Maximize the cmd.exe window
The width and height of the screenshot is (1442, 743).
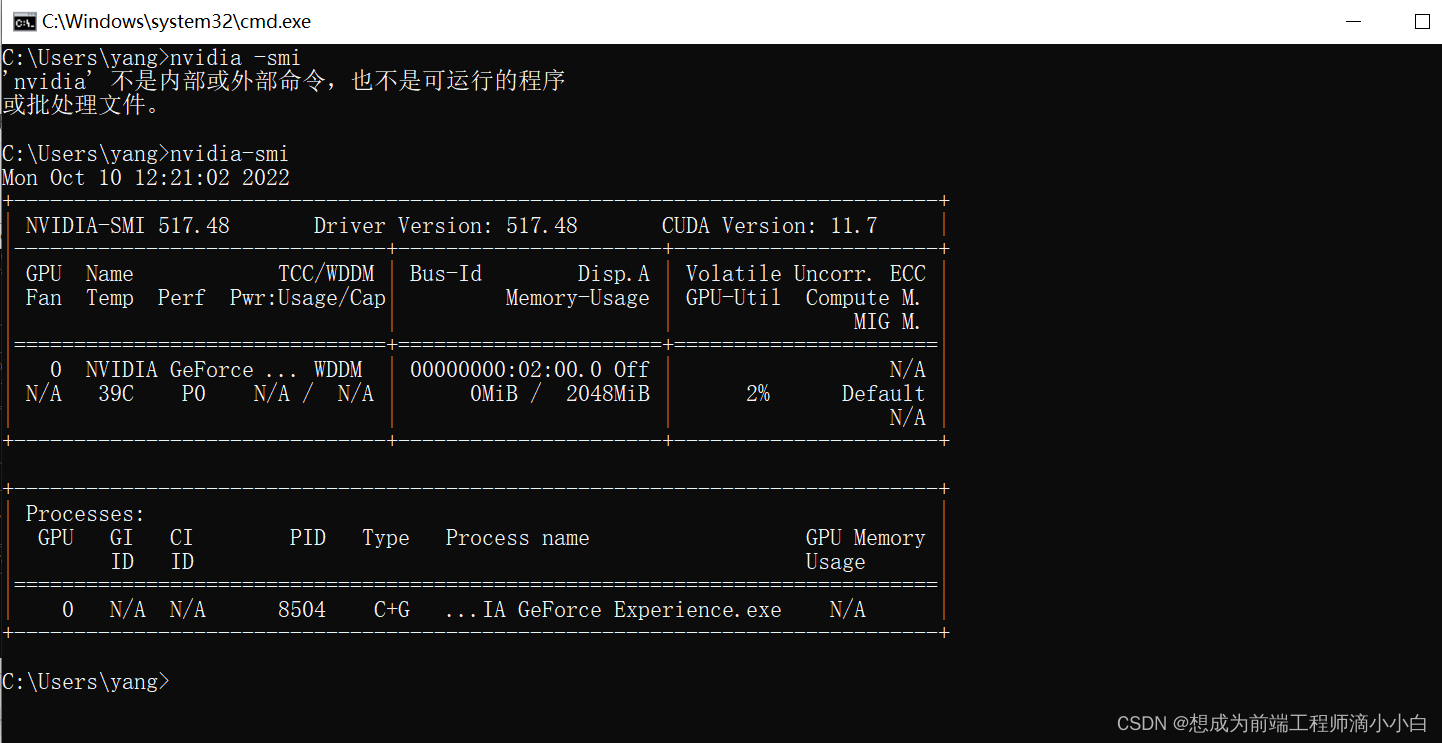1422,22
